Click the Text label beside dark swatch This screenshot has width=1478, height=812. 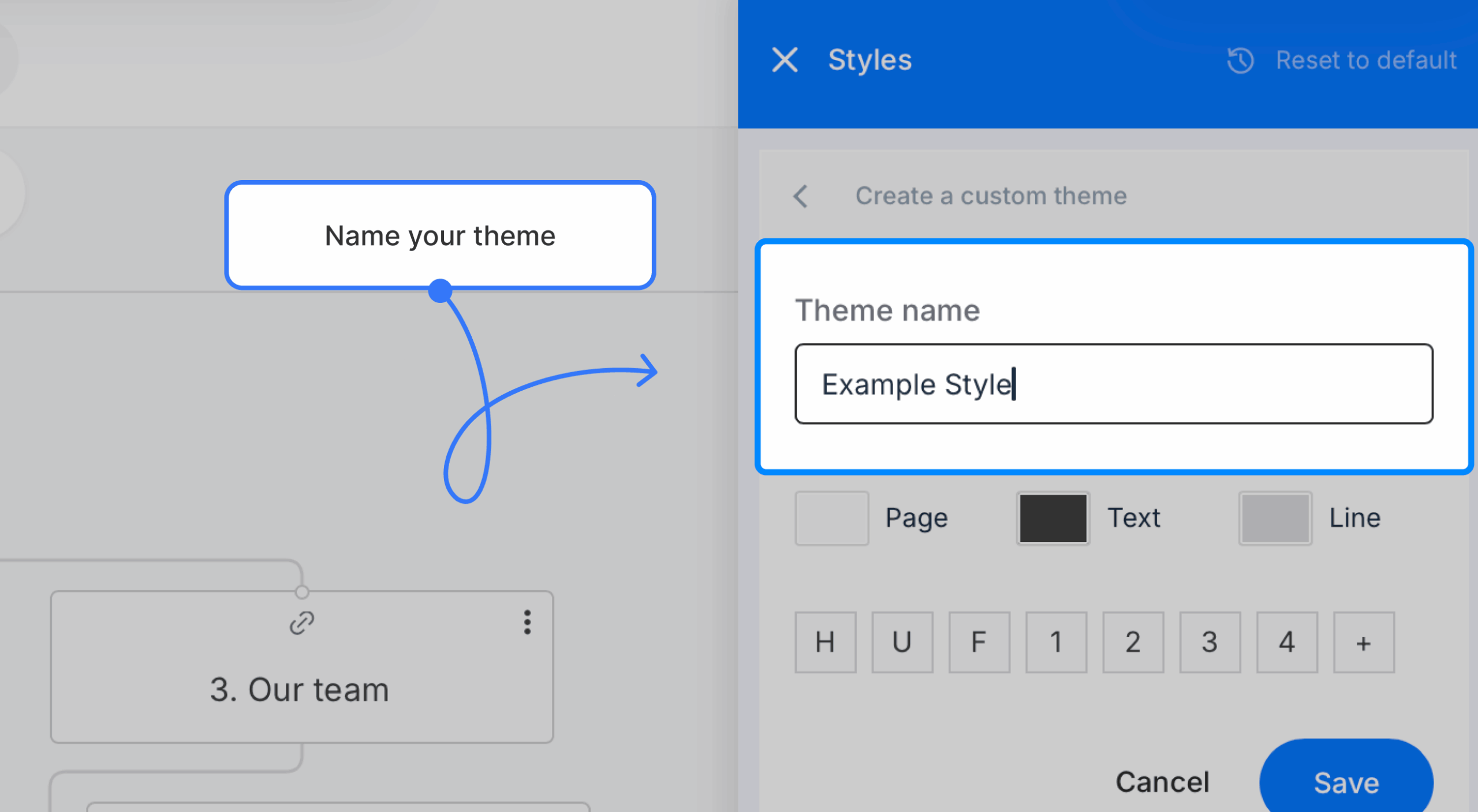coord(1134,518)
